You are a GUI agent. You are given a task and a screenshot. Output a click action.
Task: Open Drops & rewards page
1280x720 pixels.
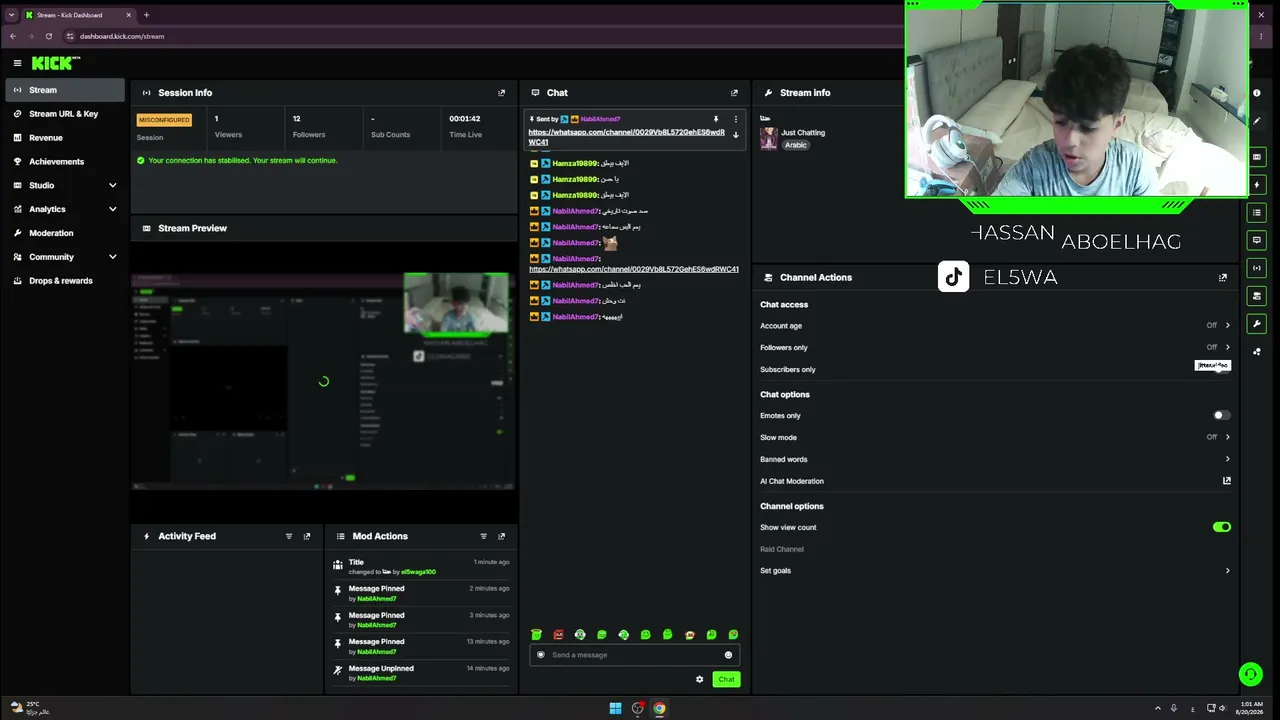[65, 281]
